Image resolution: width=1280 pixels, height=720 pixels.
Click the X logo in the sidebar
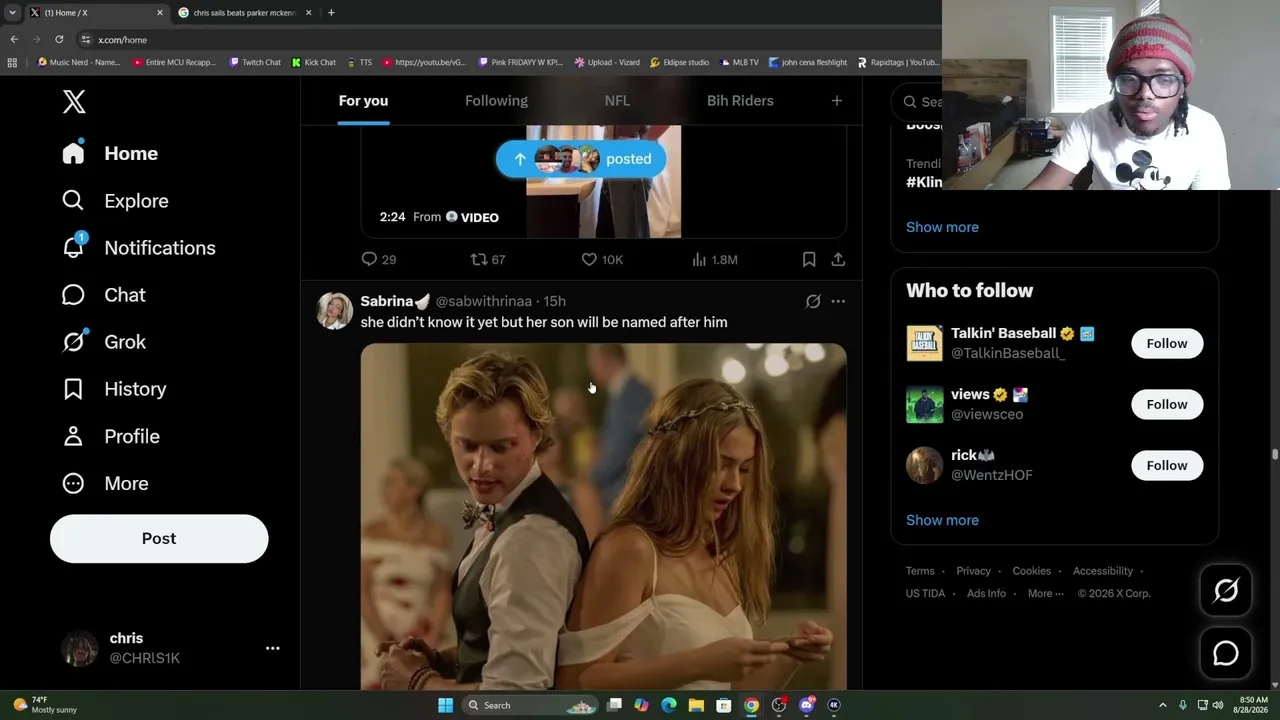point(74,101)
